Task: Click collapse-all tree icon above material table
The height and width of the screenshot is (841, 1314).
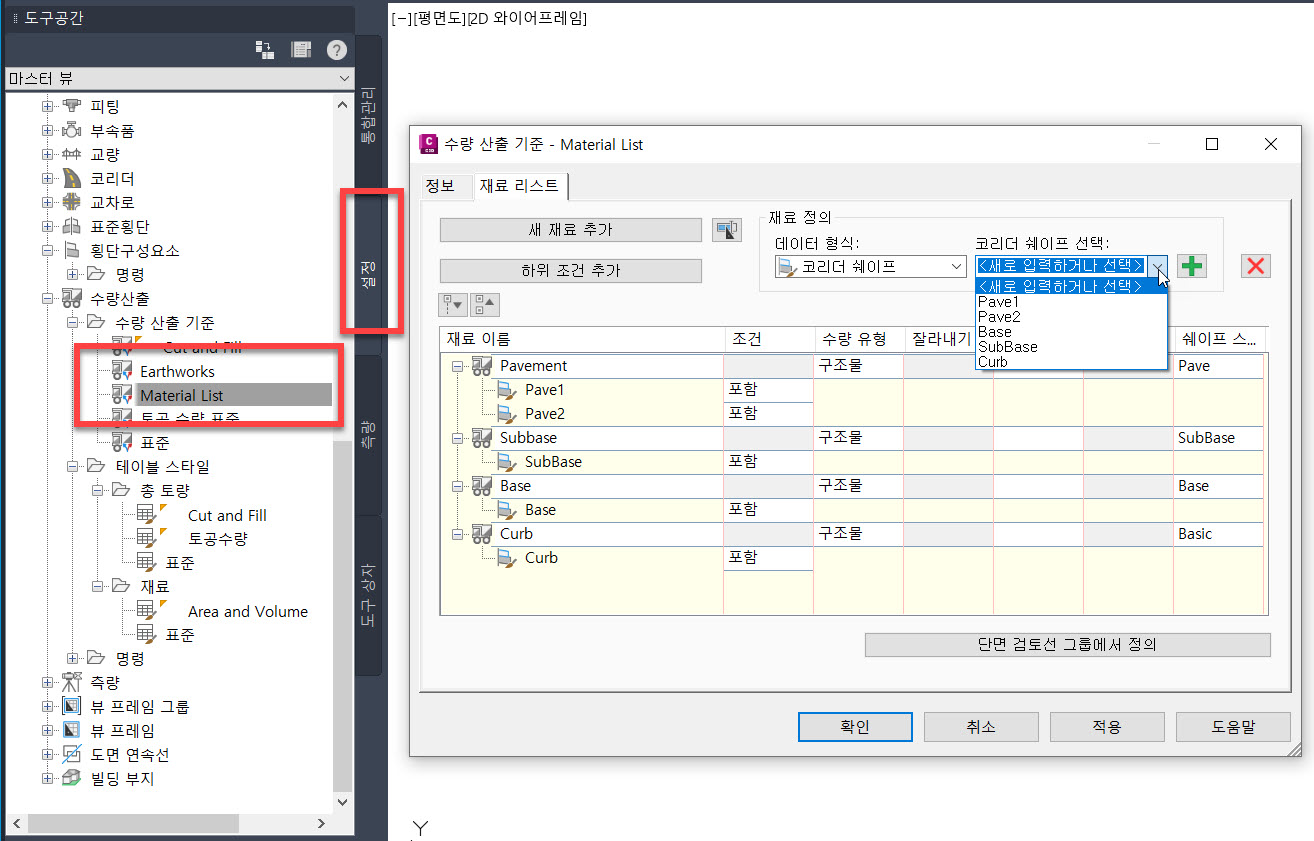Action: tap(484, 305)
